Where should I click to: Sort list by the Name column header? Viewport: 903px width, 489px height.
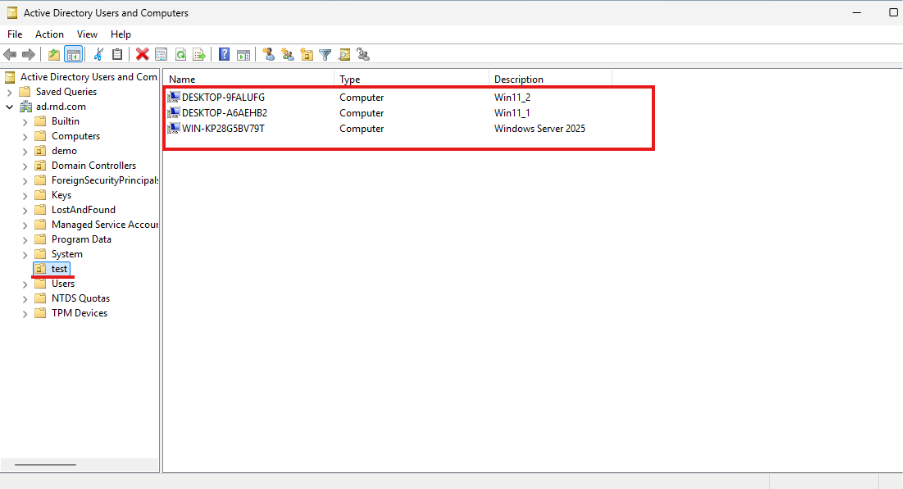(x=248, y=79)
